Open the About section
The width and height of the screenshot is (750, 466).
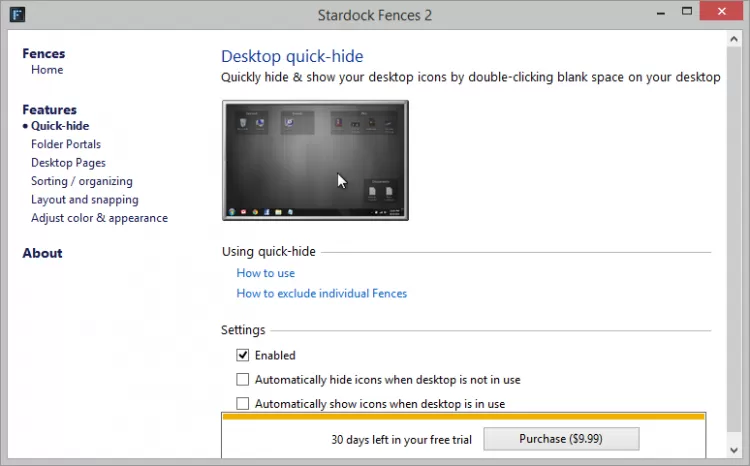click(x=43, y=253)
